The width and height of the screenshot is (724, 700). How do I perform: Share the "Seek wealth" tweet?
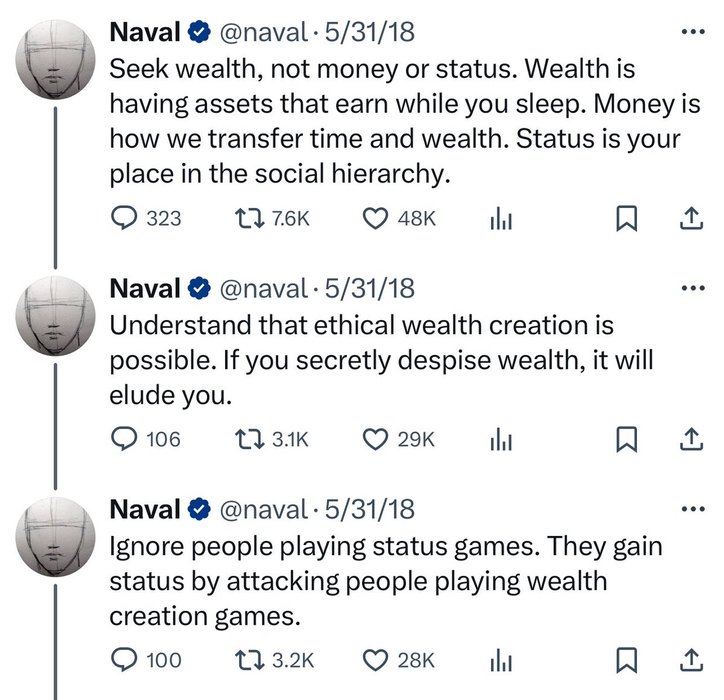coord(691,218)
